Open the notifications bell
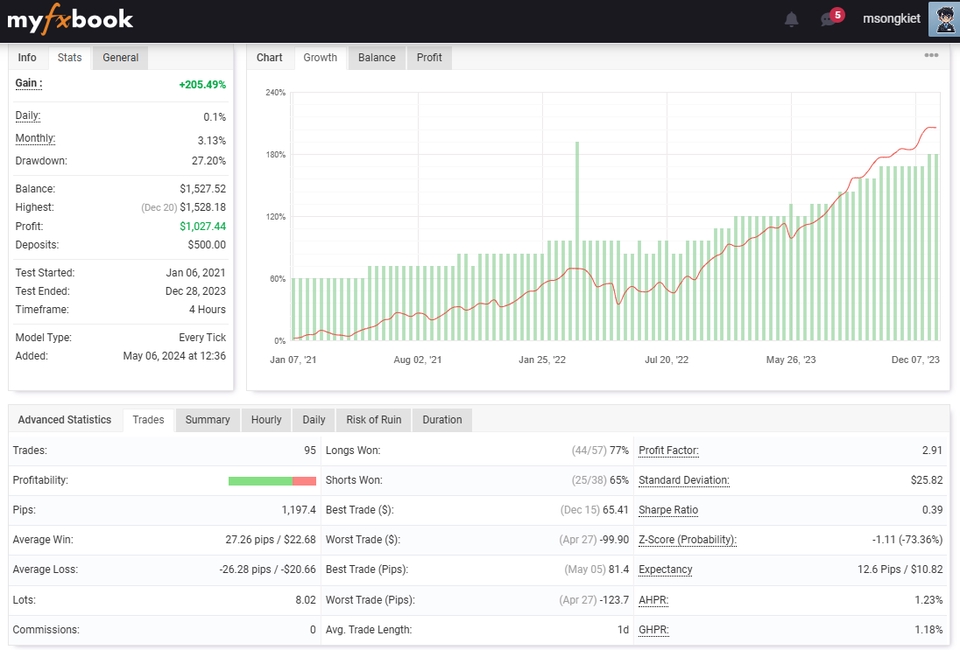Image resolution: width=960 pixels, height=650 pixels. click(x=791, y=19)
